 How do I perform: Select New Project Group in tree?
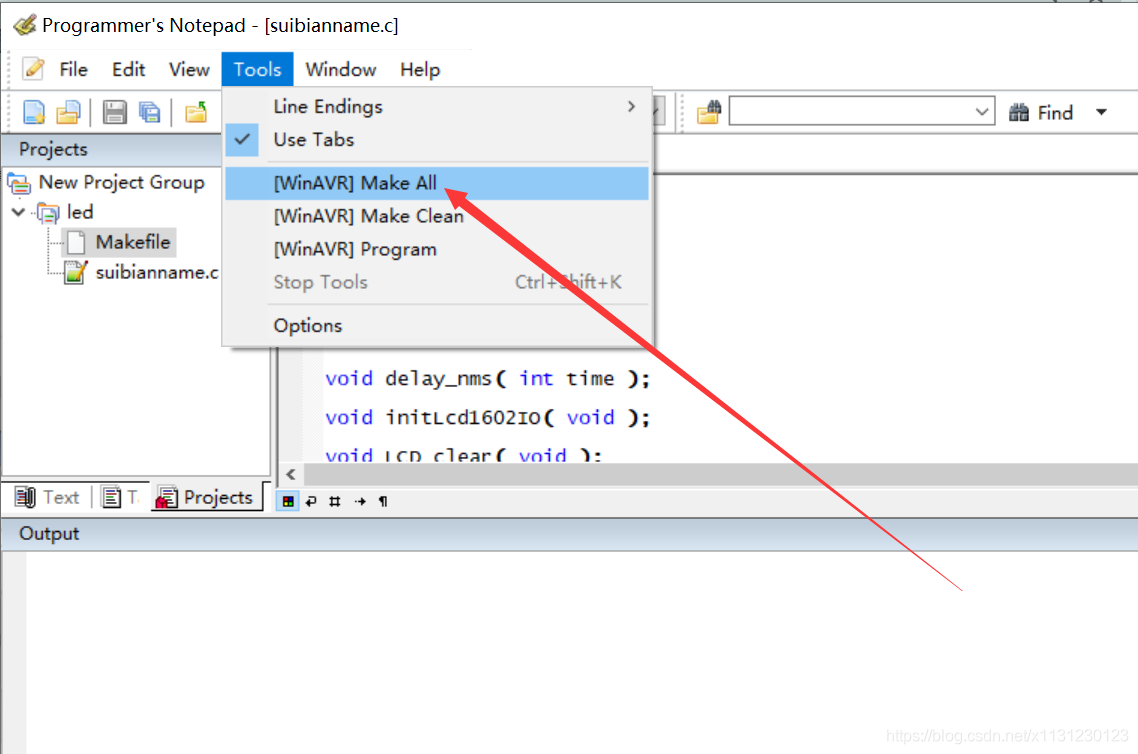(x=121, y=182)
